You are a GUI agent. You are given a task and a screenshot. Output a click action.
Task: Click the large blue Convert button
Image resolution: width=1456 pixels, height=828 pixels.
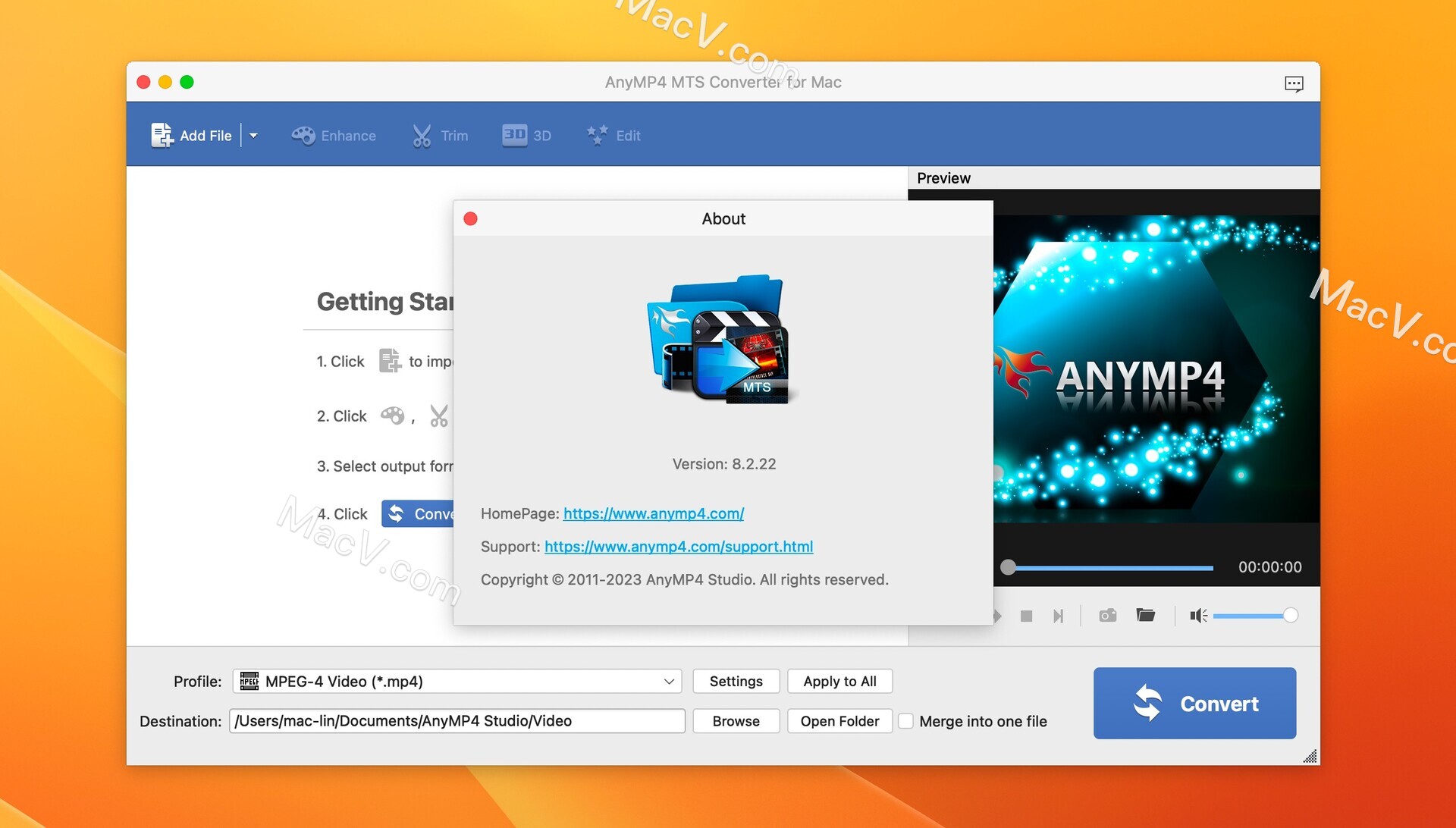click(1194, 703)
